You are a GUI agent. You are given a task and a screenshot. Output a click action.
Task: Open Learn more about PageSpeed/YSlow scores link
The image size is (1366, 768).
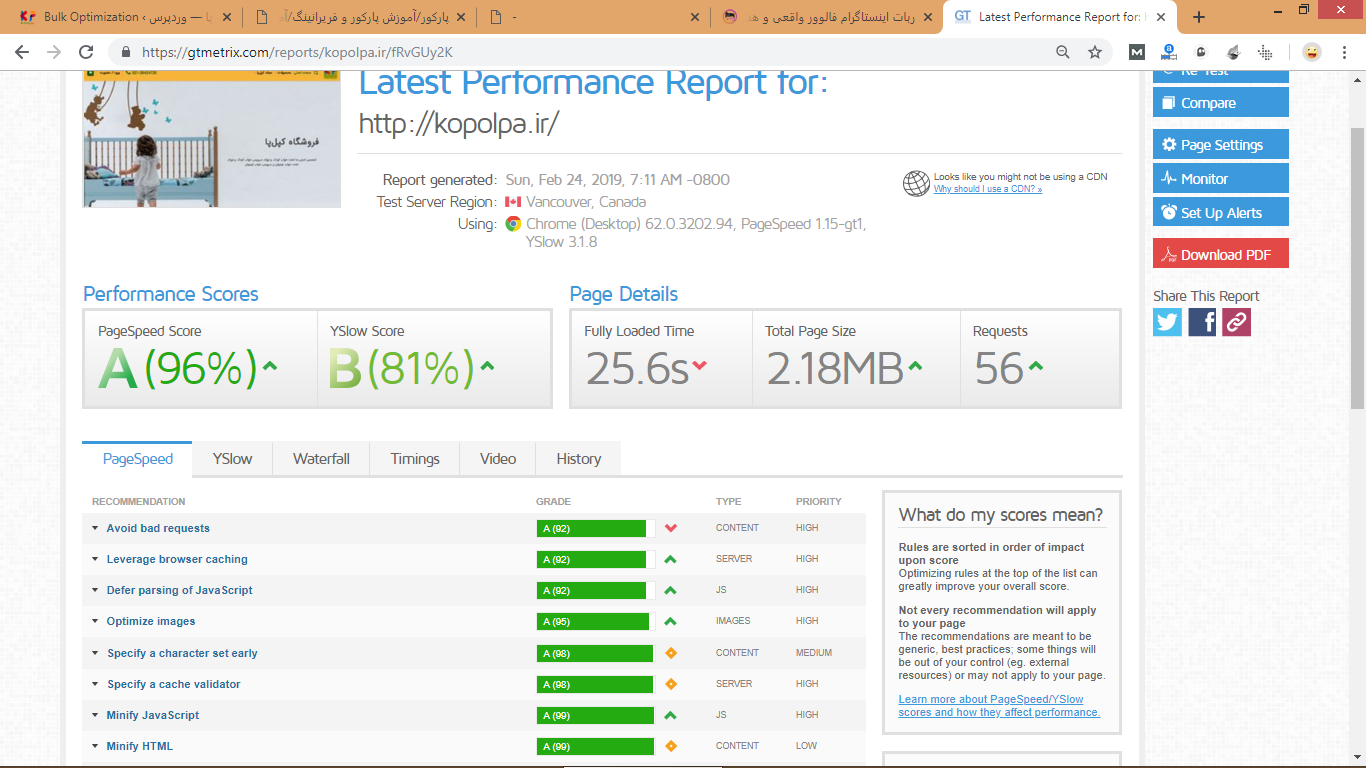point(999,706)
